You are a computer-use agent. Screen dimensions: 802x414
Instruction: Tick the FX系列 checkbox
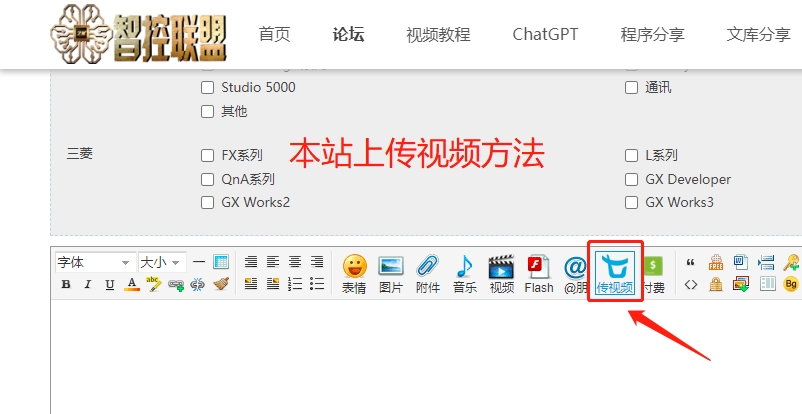(x=207, y=156)
